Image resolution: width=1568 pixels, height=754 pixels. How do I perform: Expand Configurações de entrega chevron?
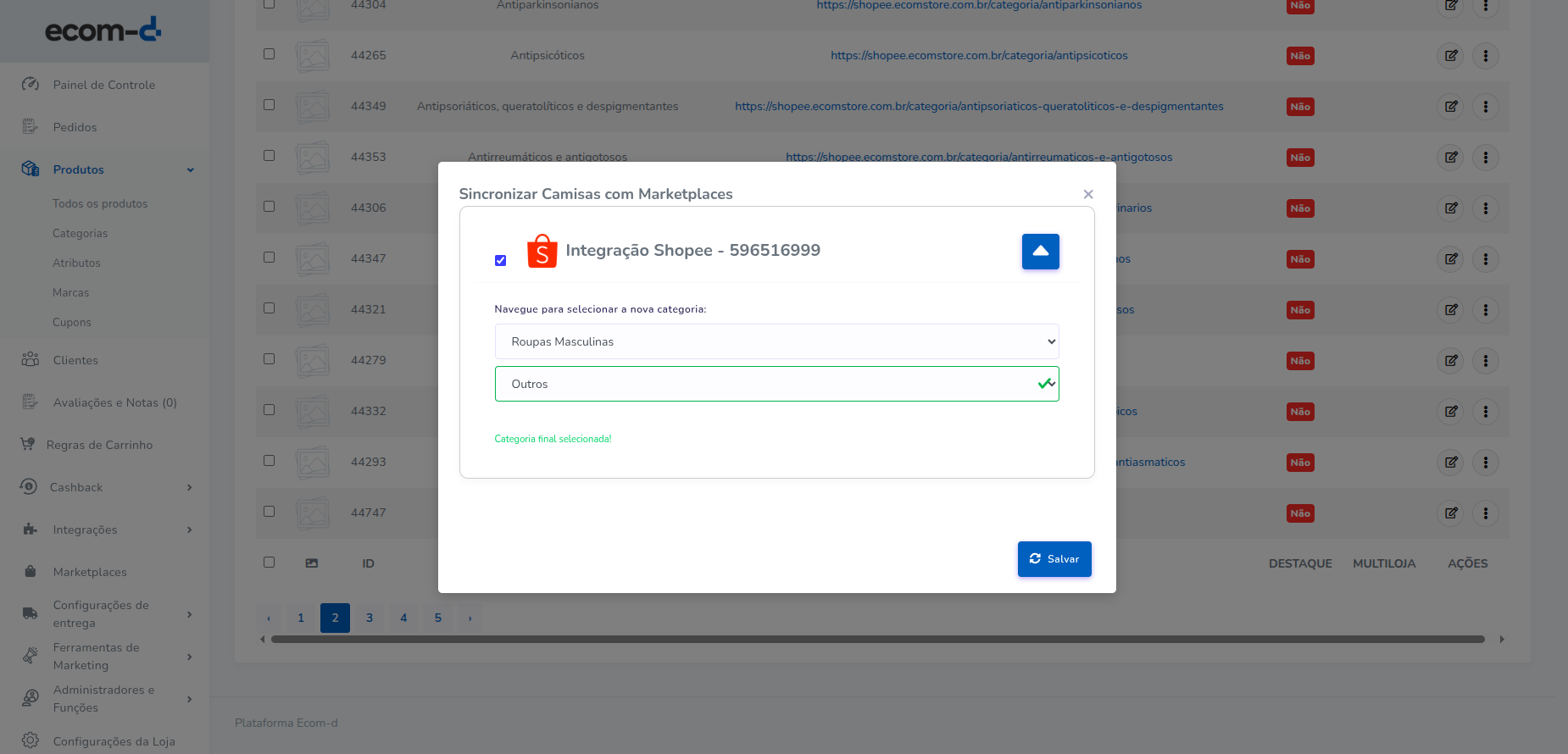[x=190, y=614]
